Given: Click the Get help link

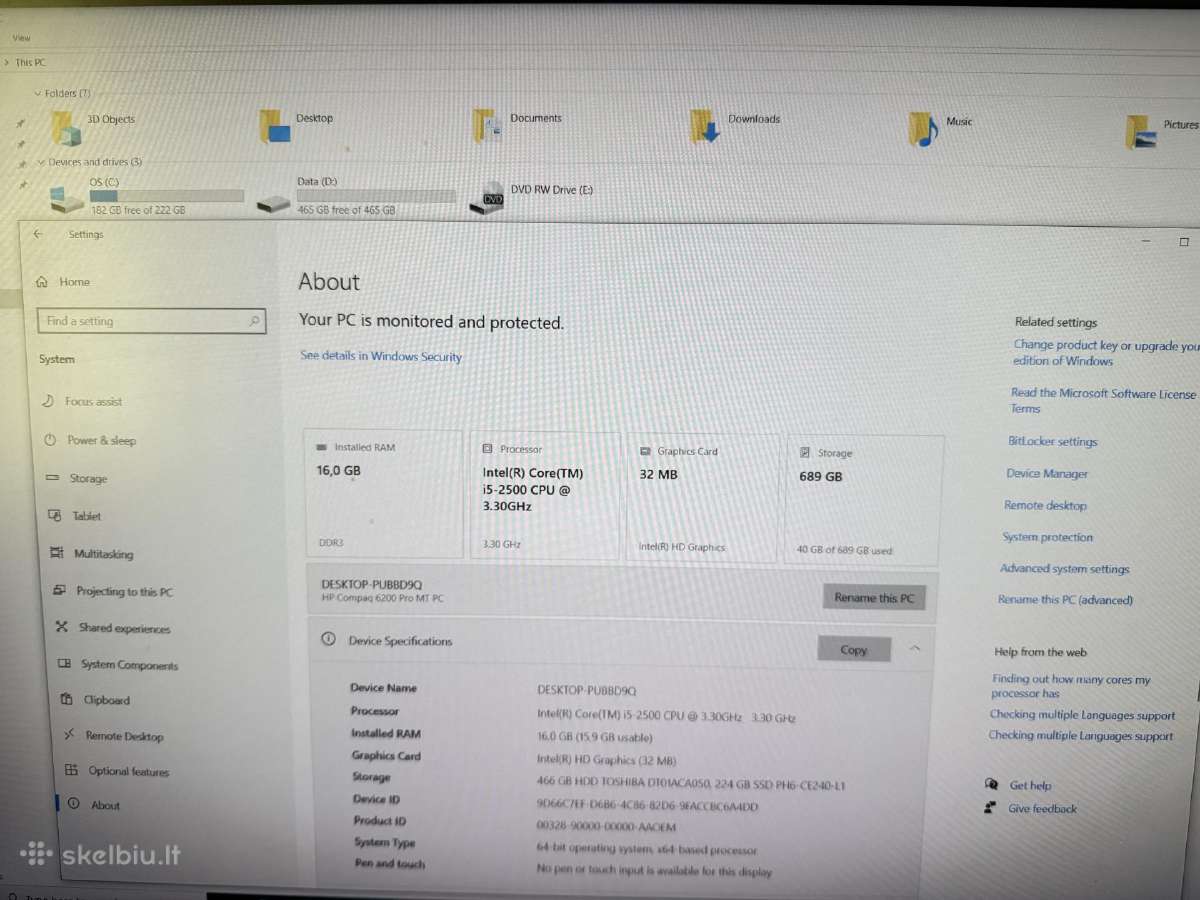Looking at the screenshot, I should pos(1030,786).
